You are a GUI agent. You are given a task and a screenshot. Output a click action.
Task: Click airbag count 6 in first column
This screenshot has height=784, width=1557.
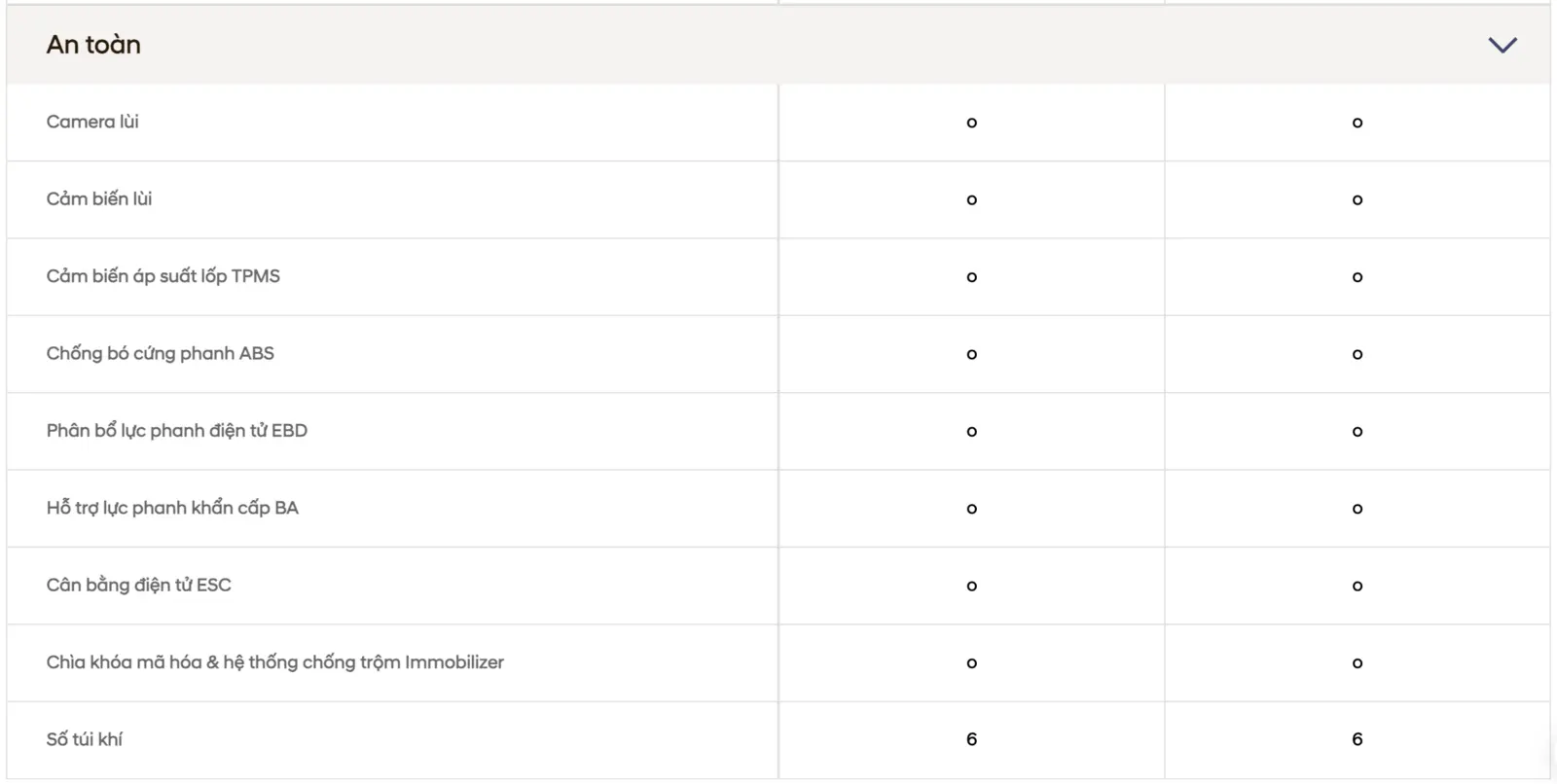(971, 739)
